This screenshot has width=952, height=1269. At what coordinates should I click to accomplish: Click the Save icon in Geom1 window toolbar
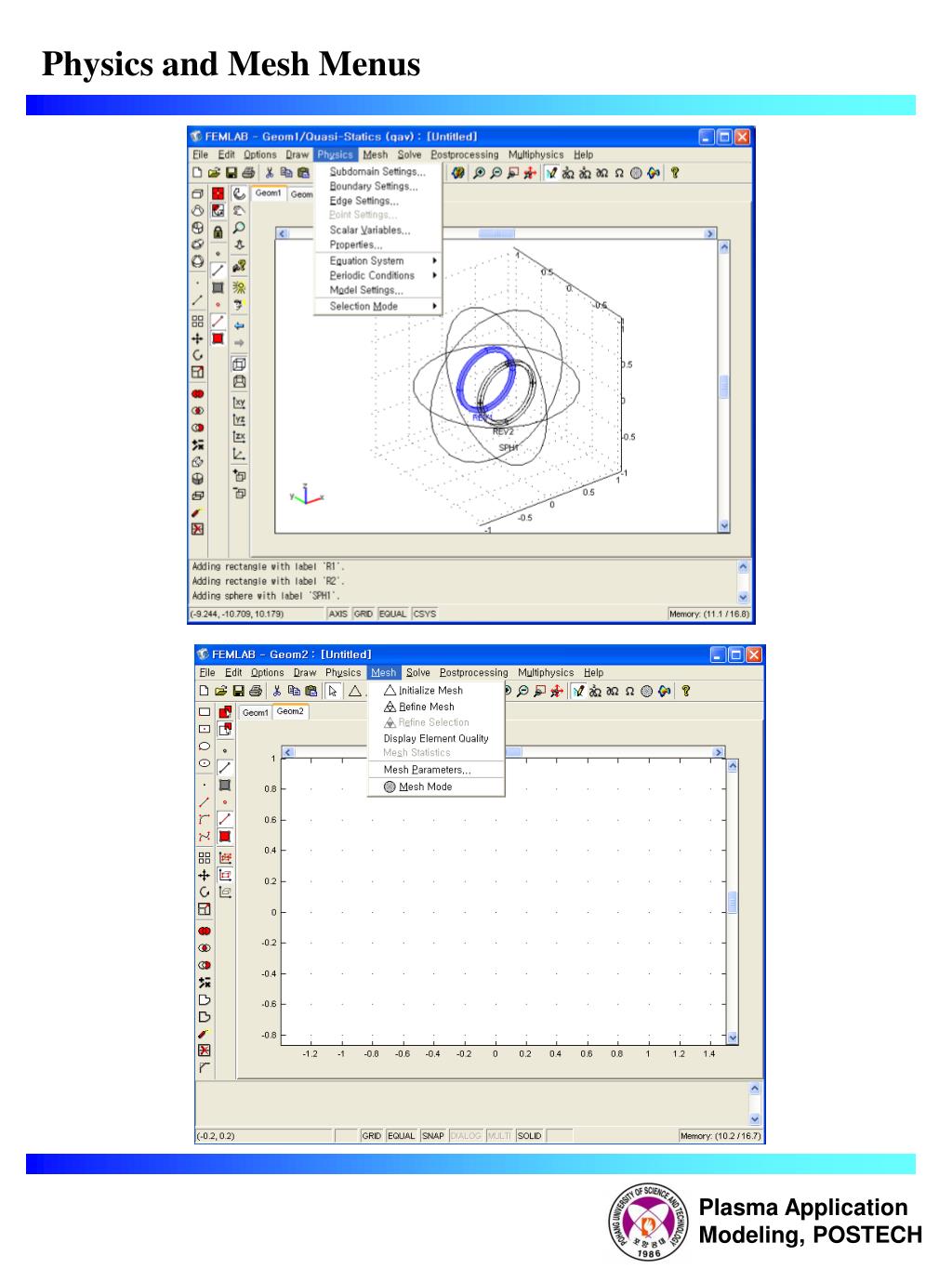231,172
